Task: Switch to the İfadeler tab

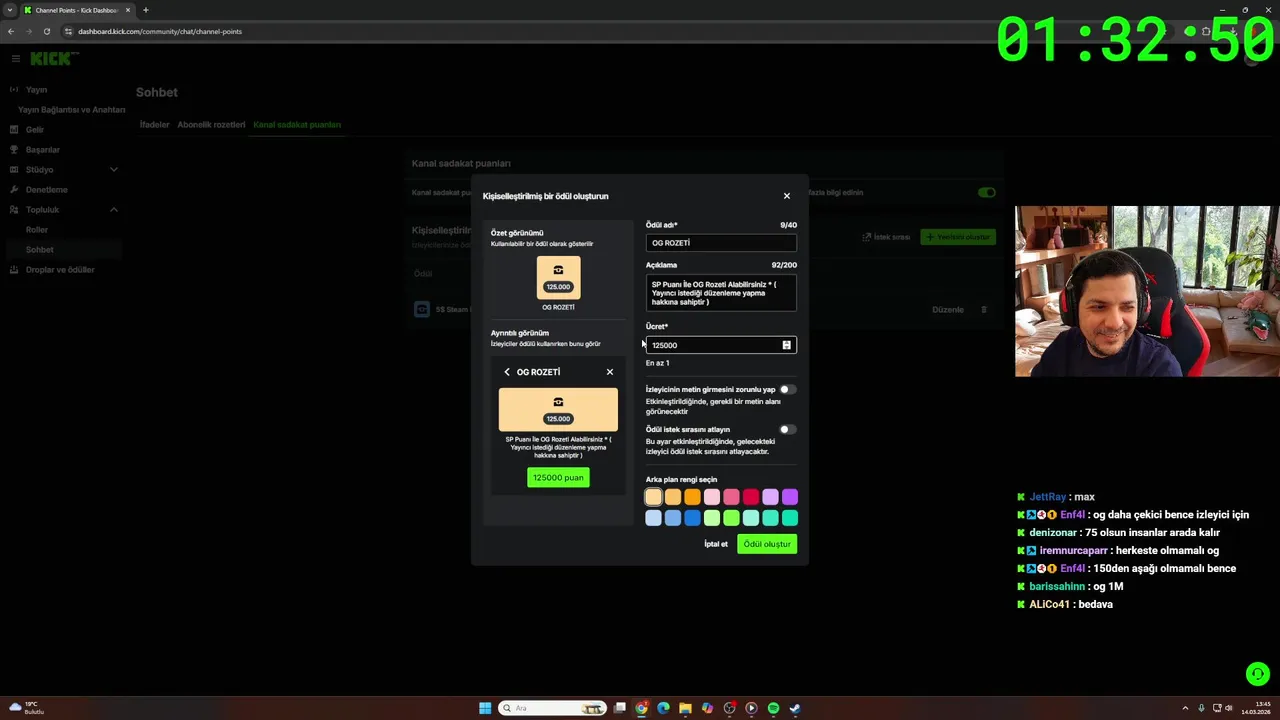Action: tap(154, 125)
